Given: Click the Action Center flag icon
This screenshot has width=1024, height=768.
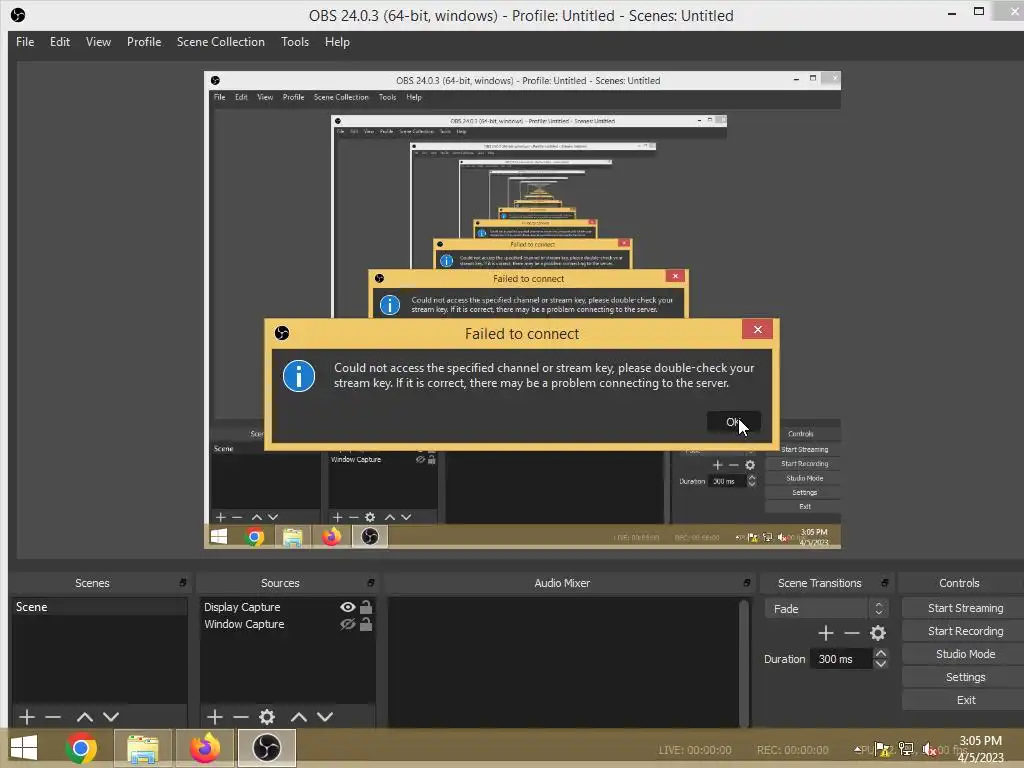Looking at the screenshot, I should coord(883,750).
